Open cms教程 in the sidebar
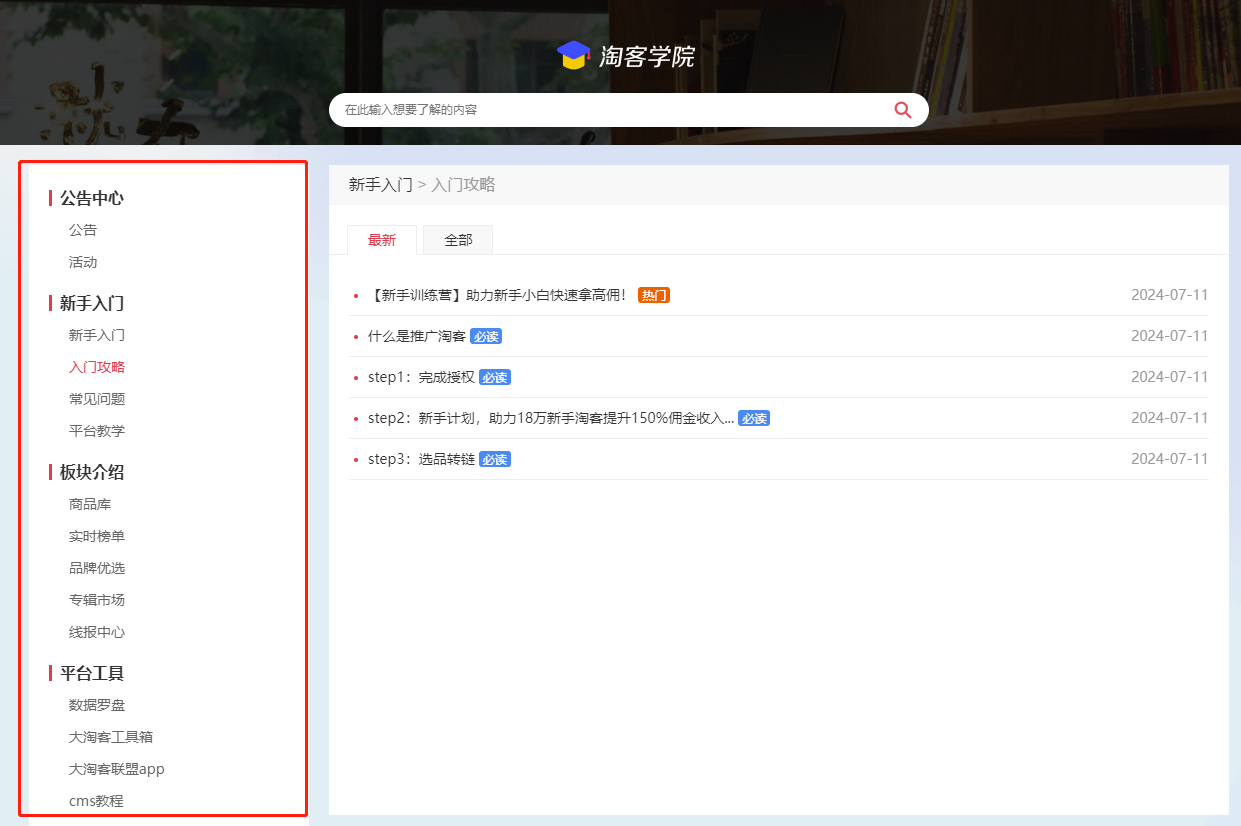Viewport: 1241px width, 826px height. 96,801
